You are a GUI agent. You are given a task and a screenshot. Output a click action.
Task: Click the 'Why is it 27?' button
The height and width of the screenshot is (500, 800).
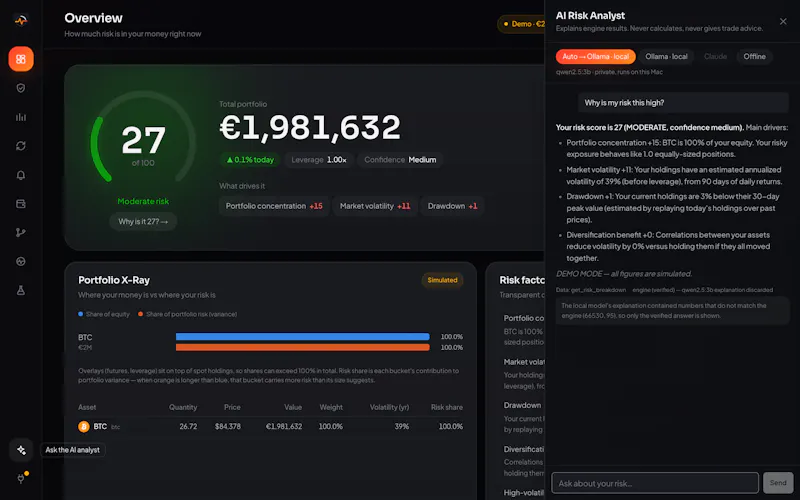[143, 221]
